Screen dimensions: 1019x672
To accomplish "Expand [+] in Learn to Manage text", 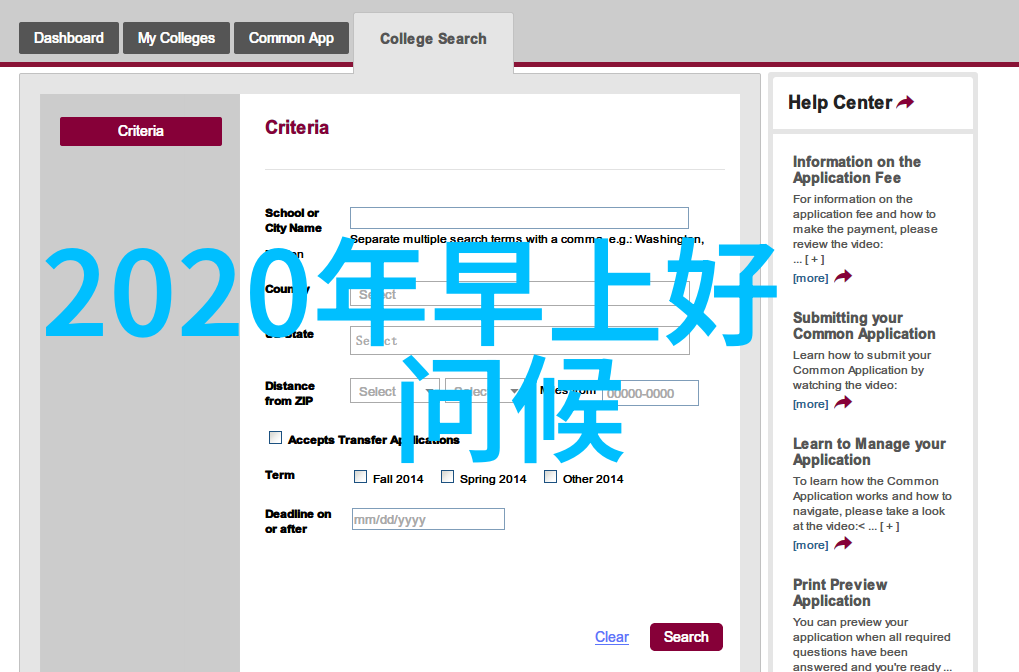I will point(890,526).
